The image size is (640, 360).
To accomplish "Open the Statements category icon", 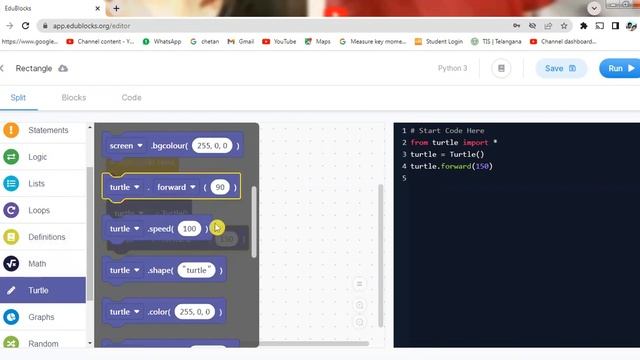I will pyautogui.click(x=11, y=130).
